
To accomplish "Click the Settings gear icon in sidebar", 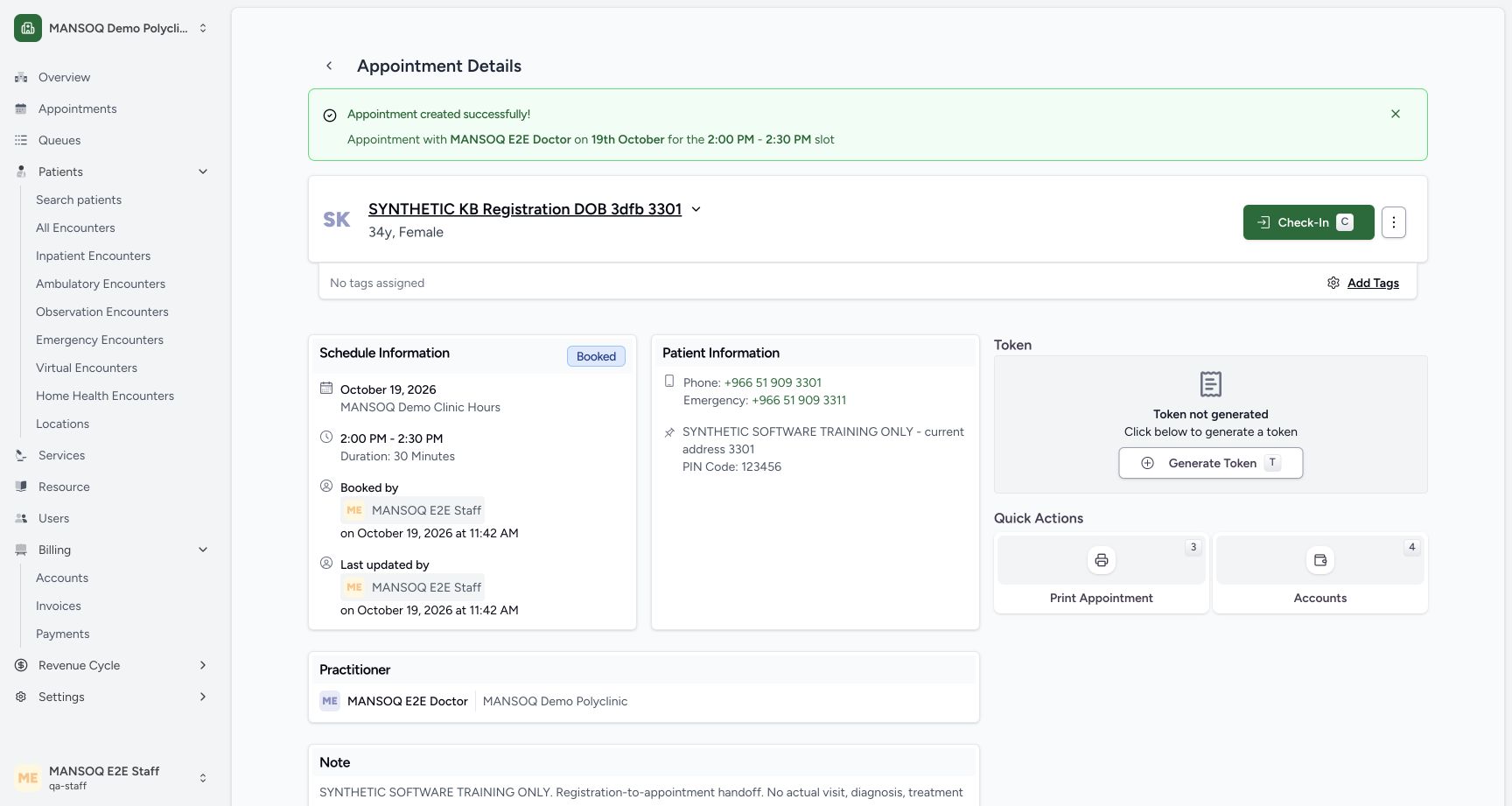I will pyautogui.click(x=21, y=697).
